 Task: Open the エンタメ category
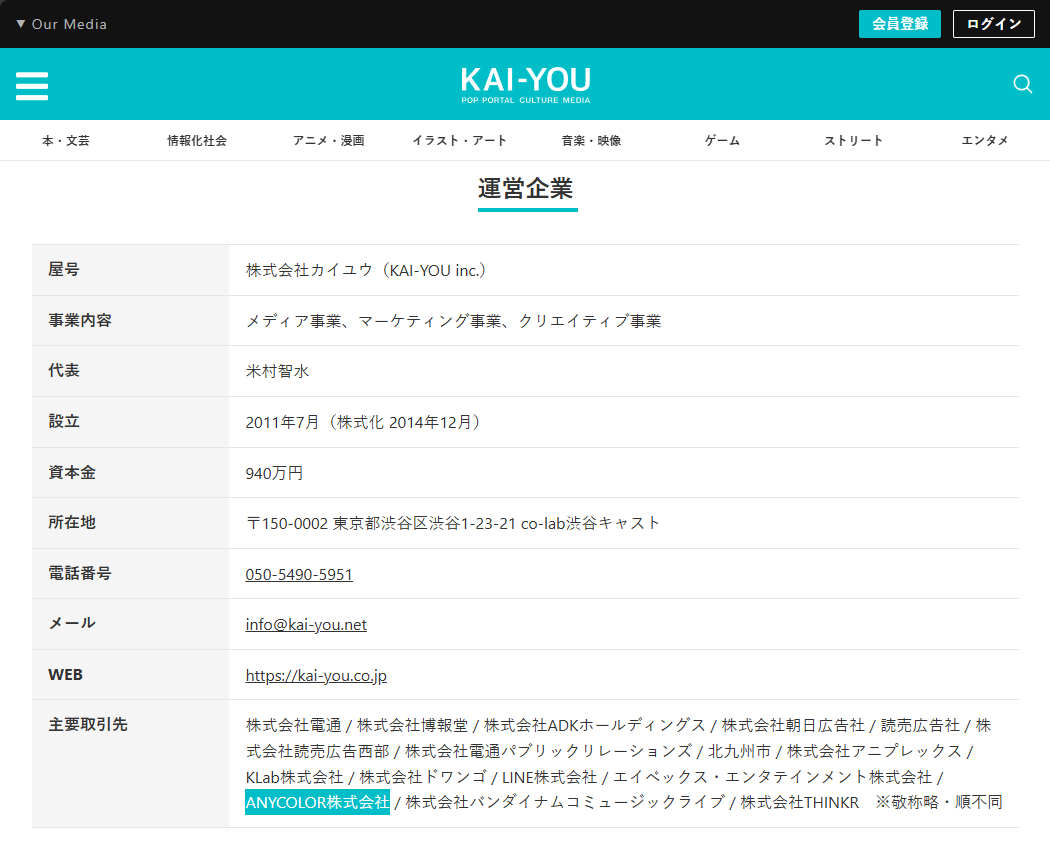tap(984, 141)
